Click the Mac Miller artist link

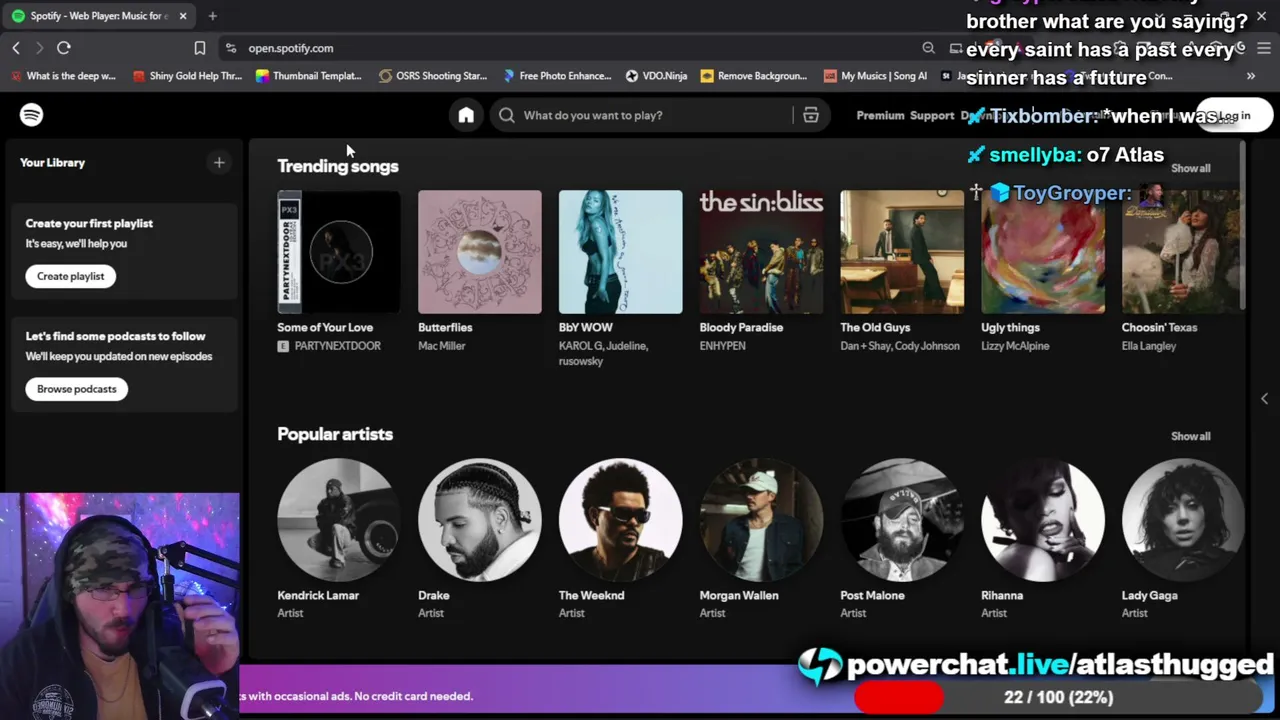(442, 346)
